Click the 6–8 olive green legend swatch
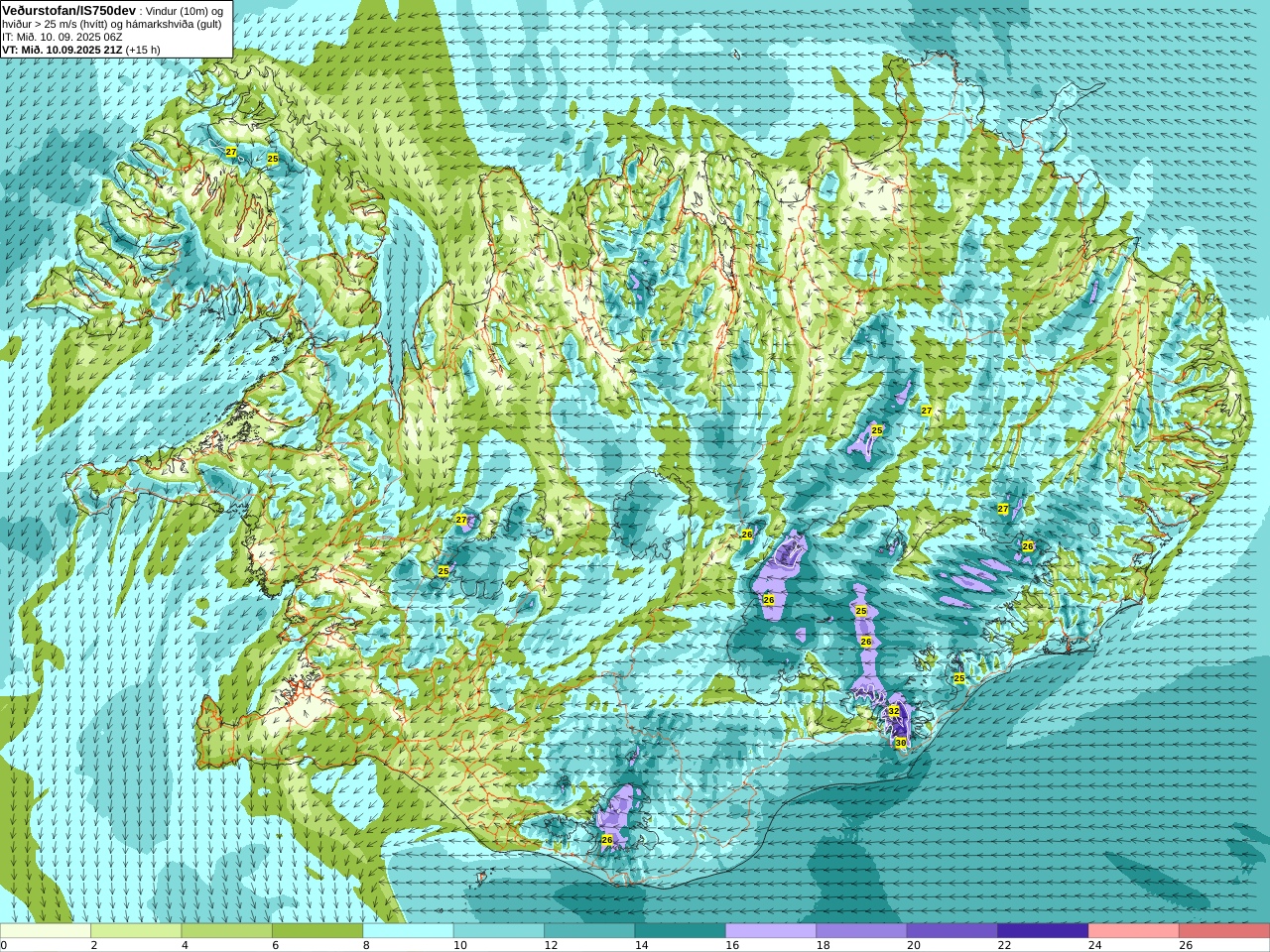The width and height of the screenshot is (1270, 952). [317, 931]
